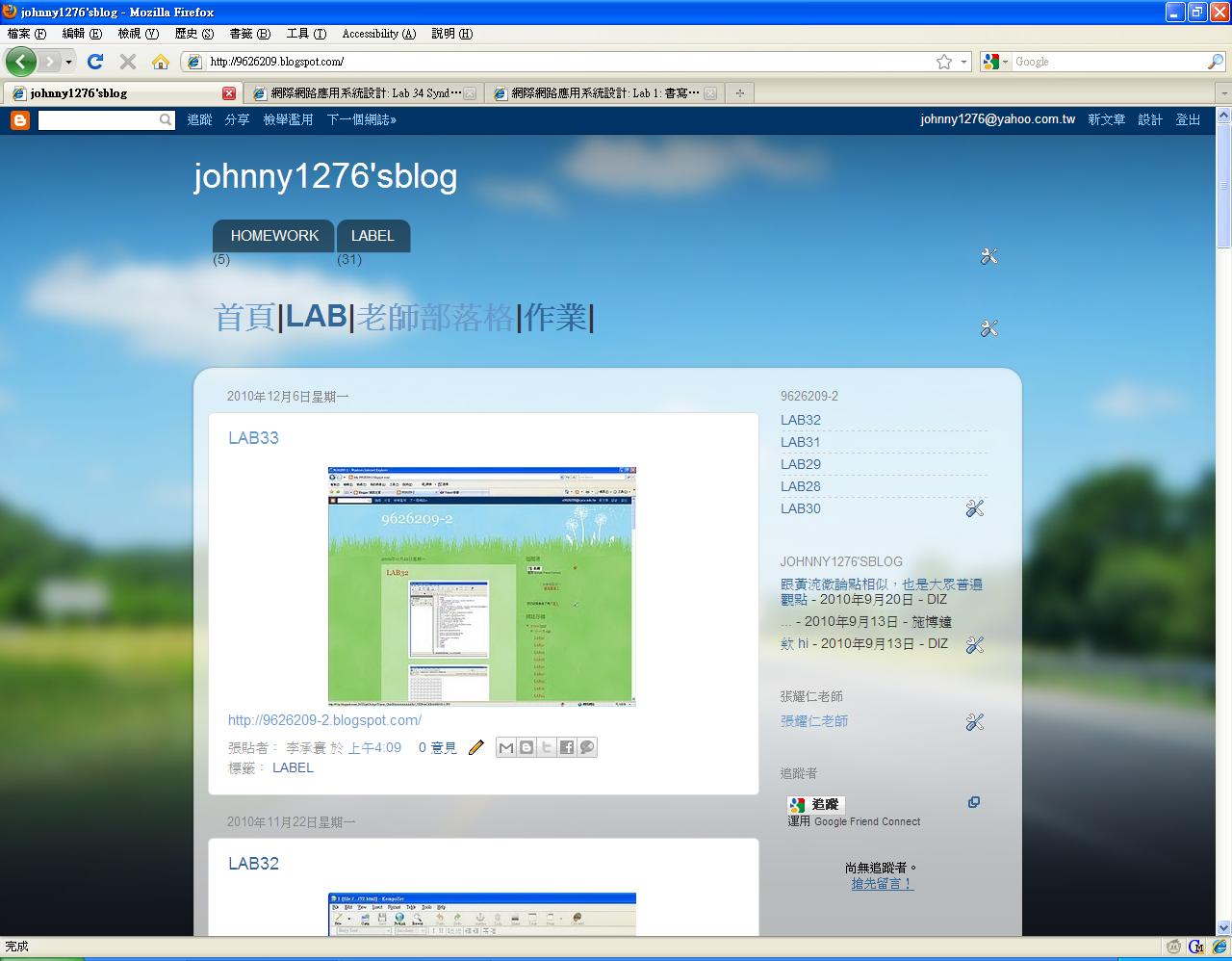Click 檢舉濫用 in the navbar
The image size is (1232, 961).
tap(288, 120)
